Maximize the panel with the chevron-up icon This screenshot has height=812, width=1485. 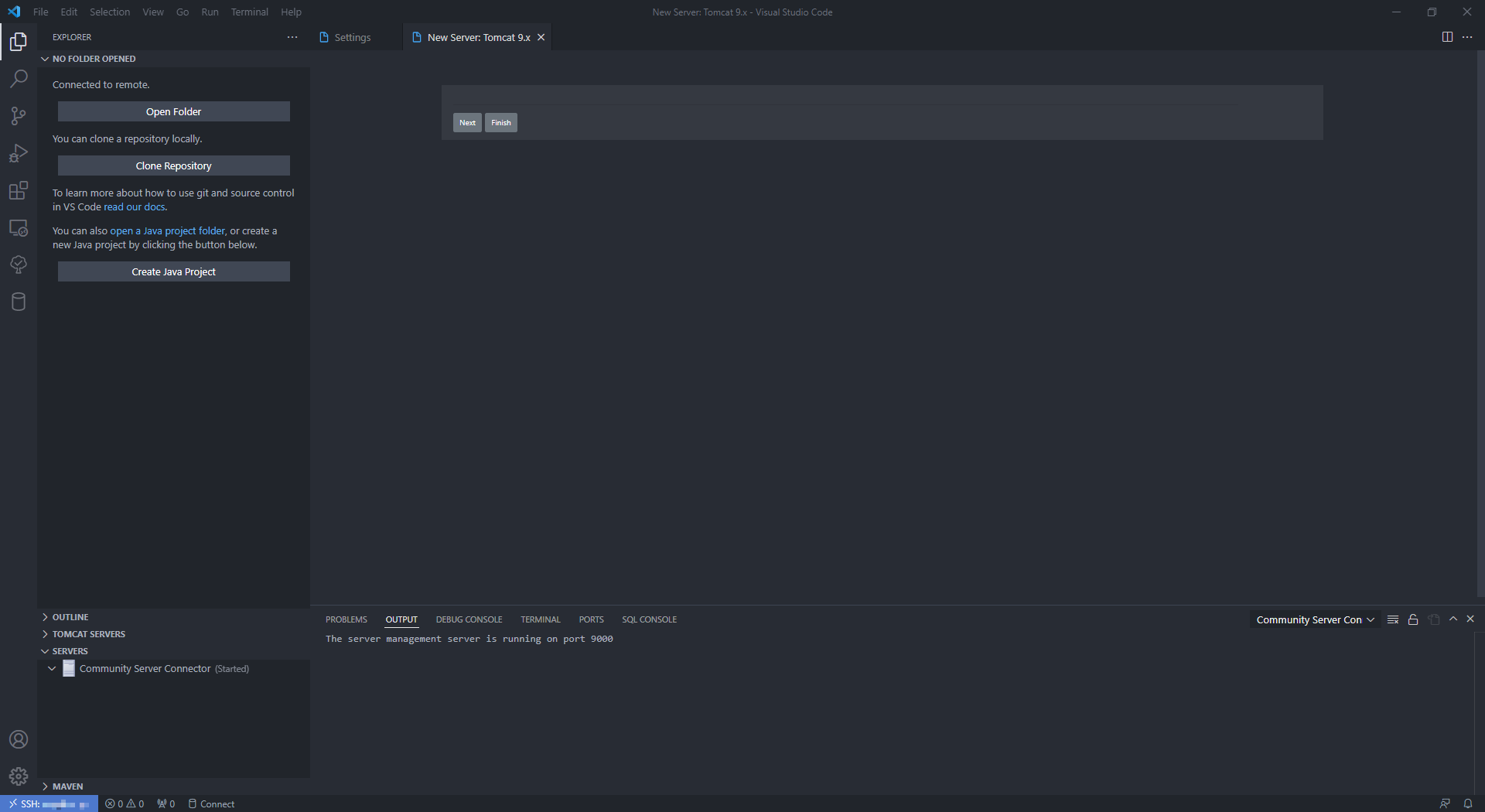(x=1453, y=619)
